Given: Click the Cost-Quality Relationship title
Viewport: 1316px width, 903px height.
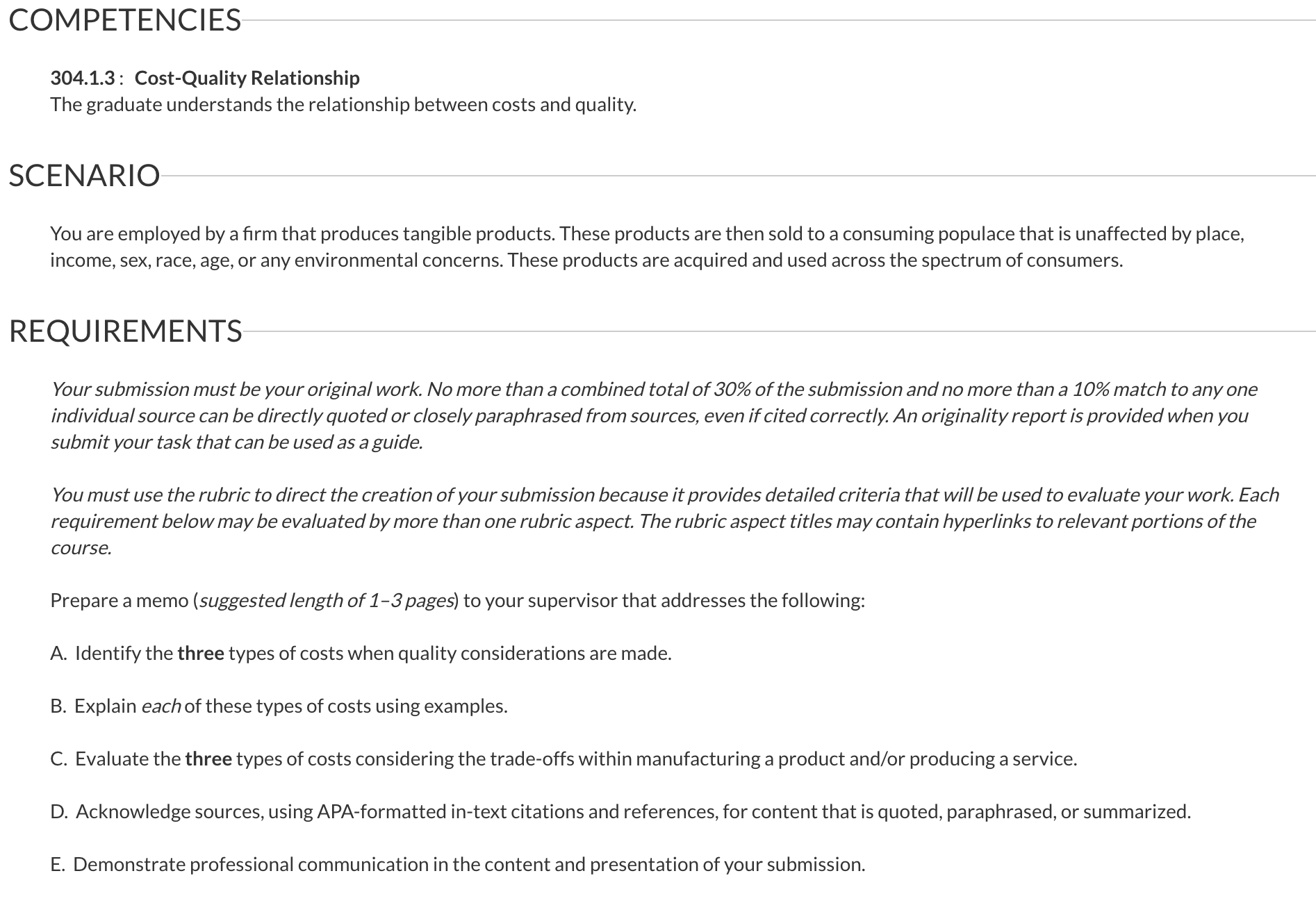Looking at the screenshot, I should tap(247, 78).
